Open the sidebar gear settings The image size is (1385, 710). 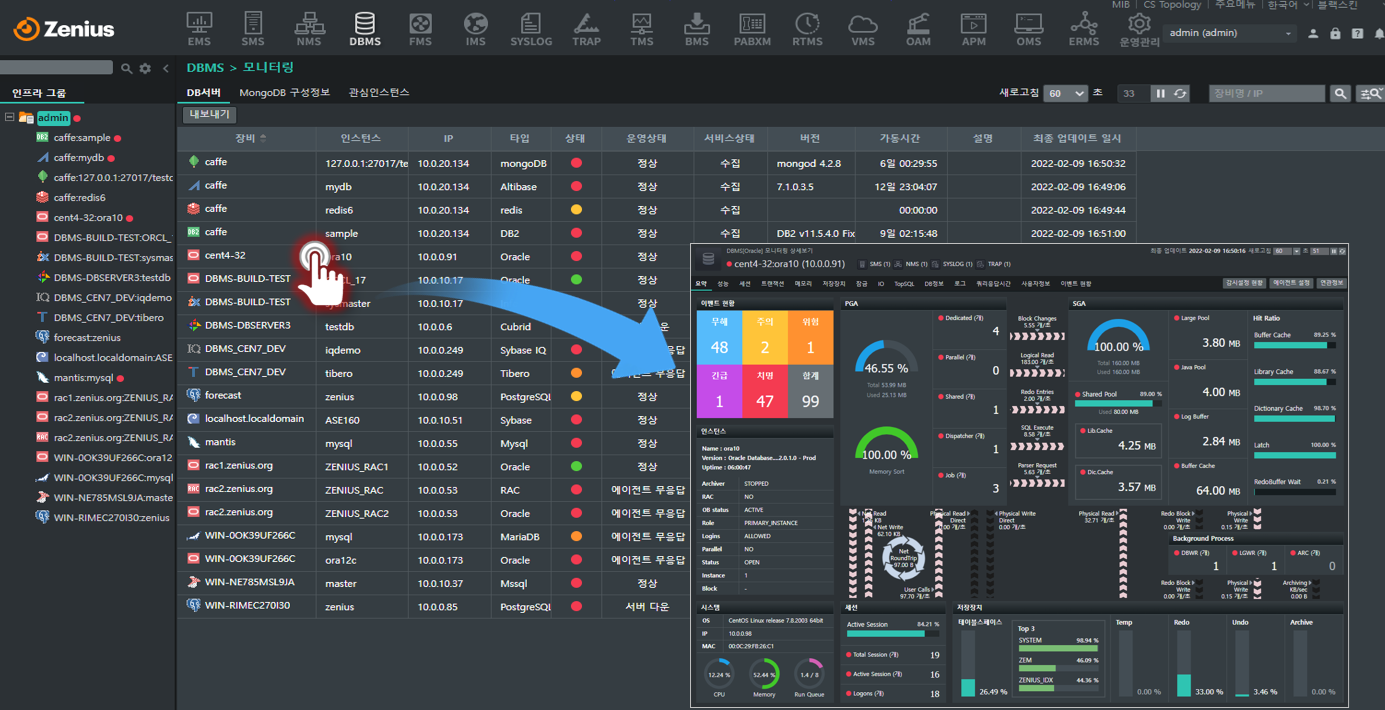tap(145, 68)
